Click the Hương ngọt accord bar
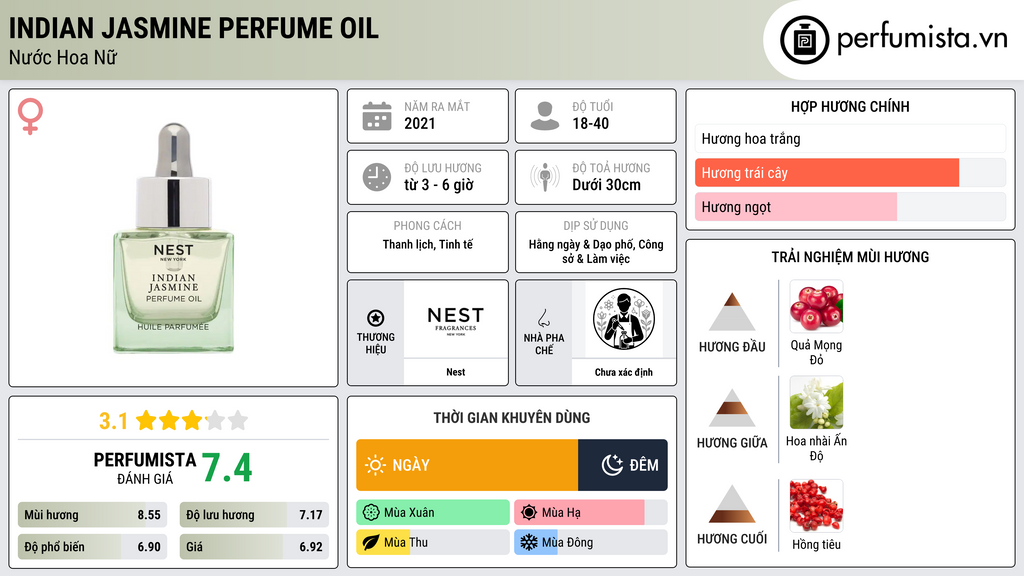The width and height of the screenshot is (1024, 576). point(850,206)
